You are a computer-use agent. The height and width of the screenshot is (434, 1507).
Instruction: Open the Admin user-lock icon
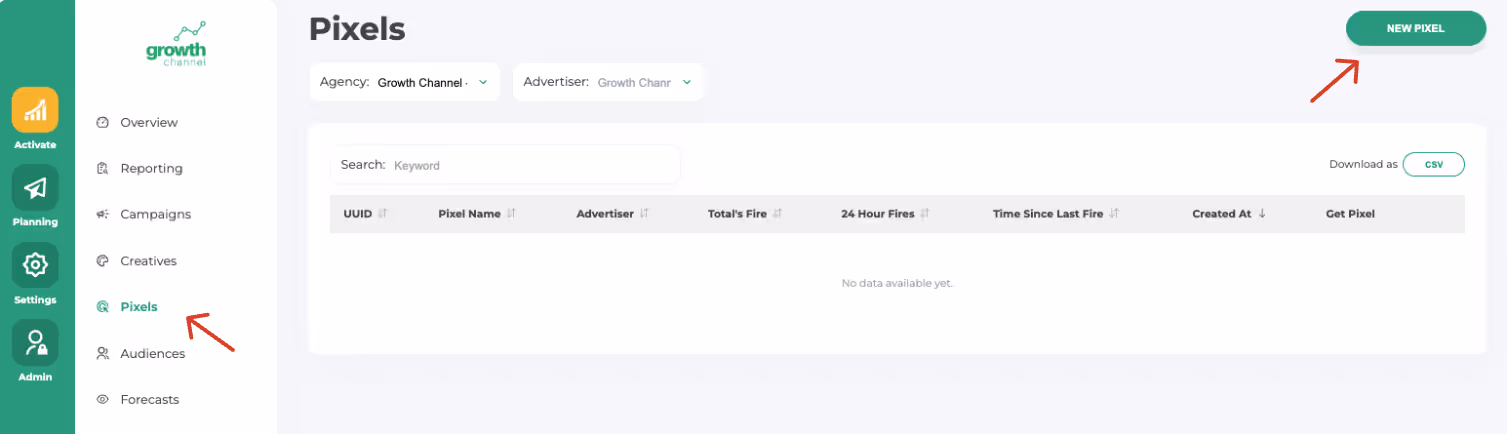pos(35,342)
